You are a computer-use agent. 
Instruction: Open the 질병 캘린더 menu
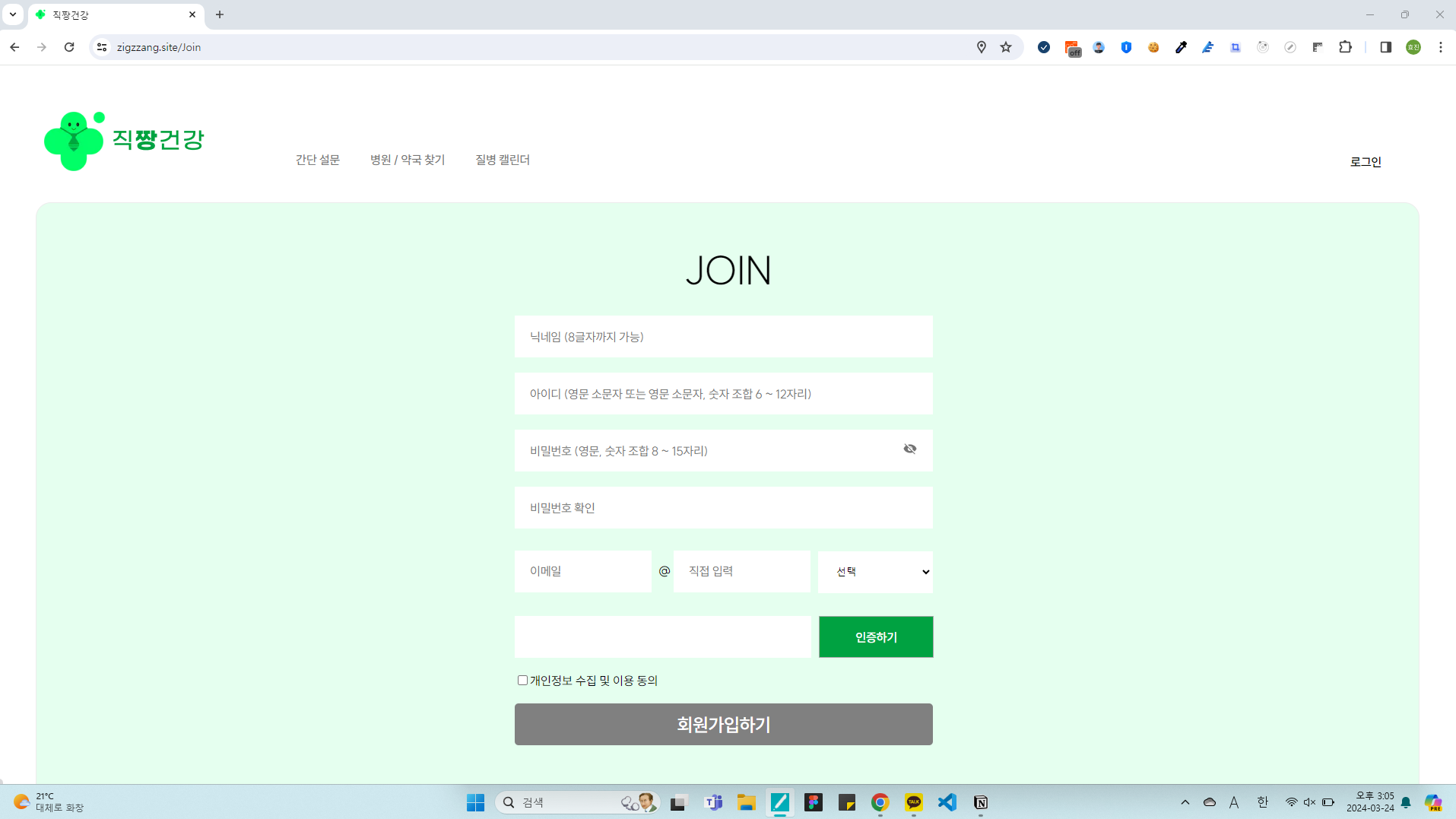pyautogui.click(x=502, y=160)
